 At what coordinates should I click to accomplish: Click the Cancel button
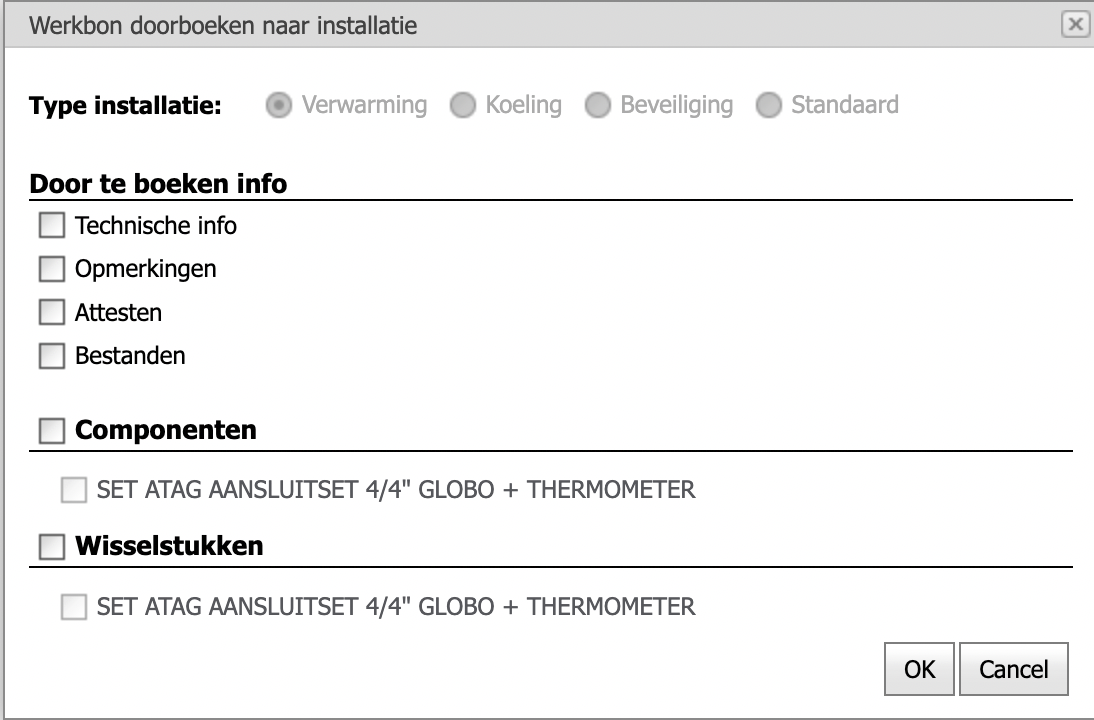coord(1014,669)
